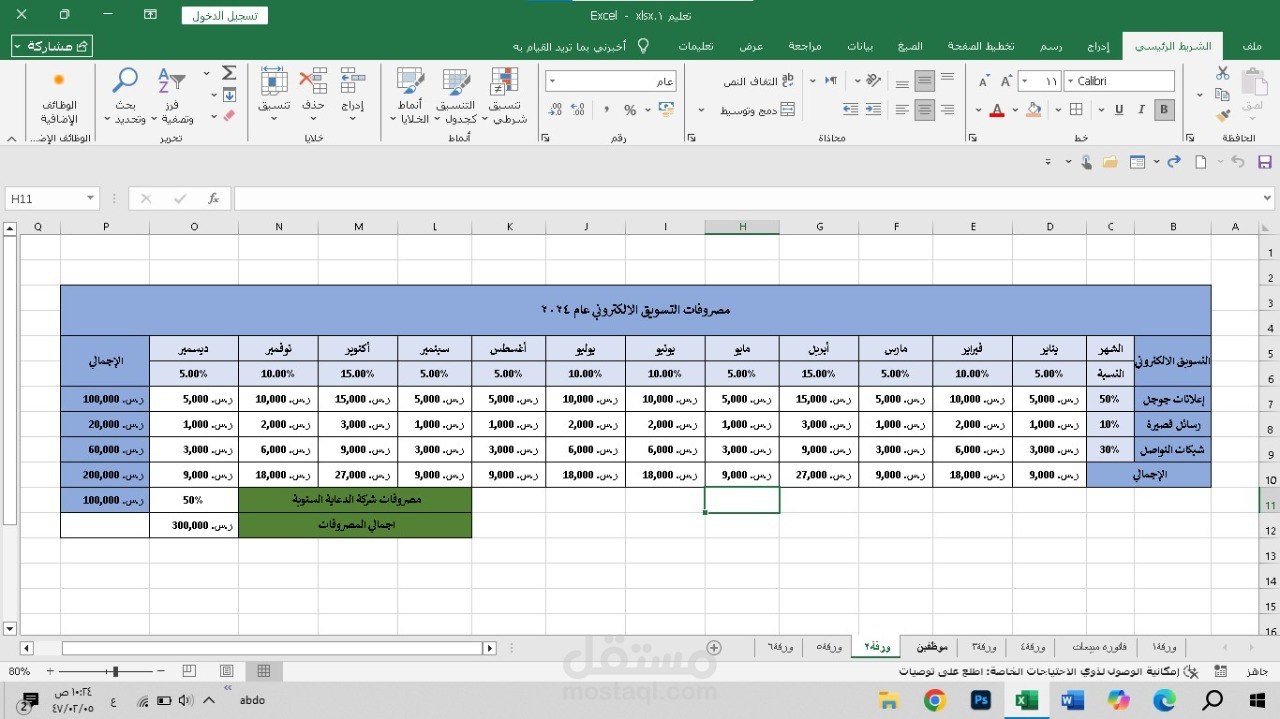This screenshot has height=719, width=1280.
Task: Click the Cut scissors icon
Action: [x=1222, y=73]
